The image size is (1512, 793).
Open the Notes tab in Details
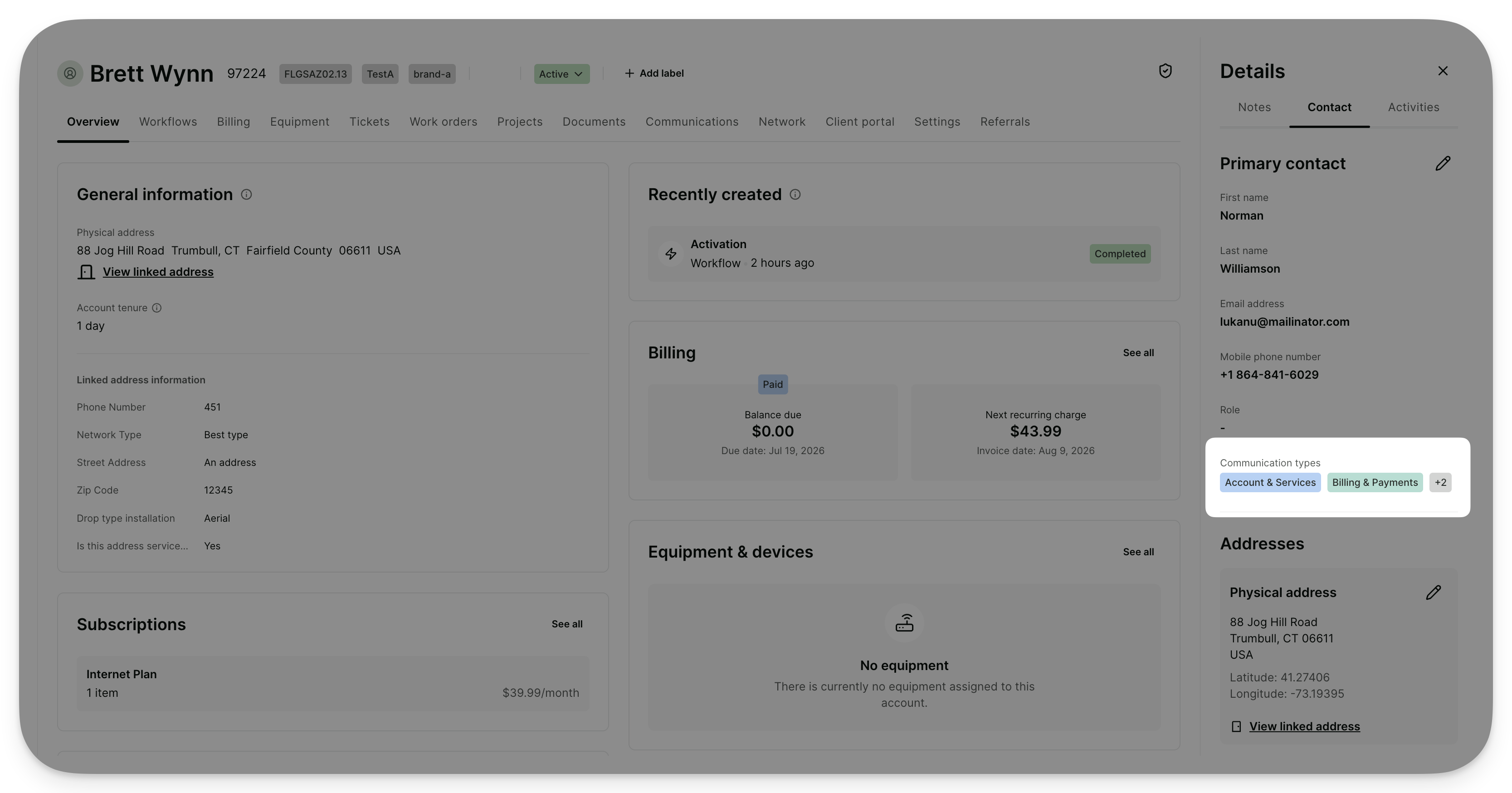tap(1254, 108)
